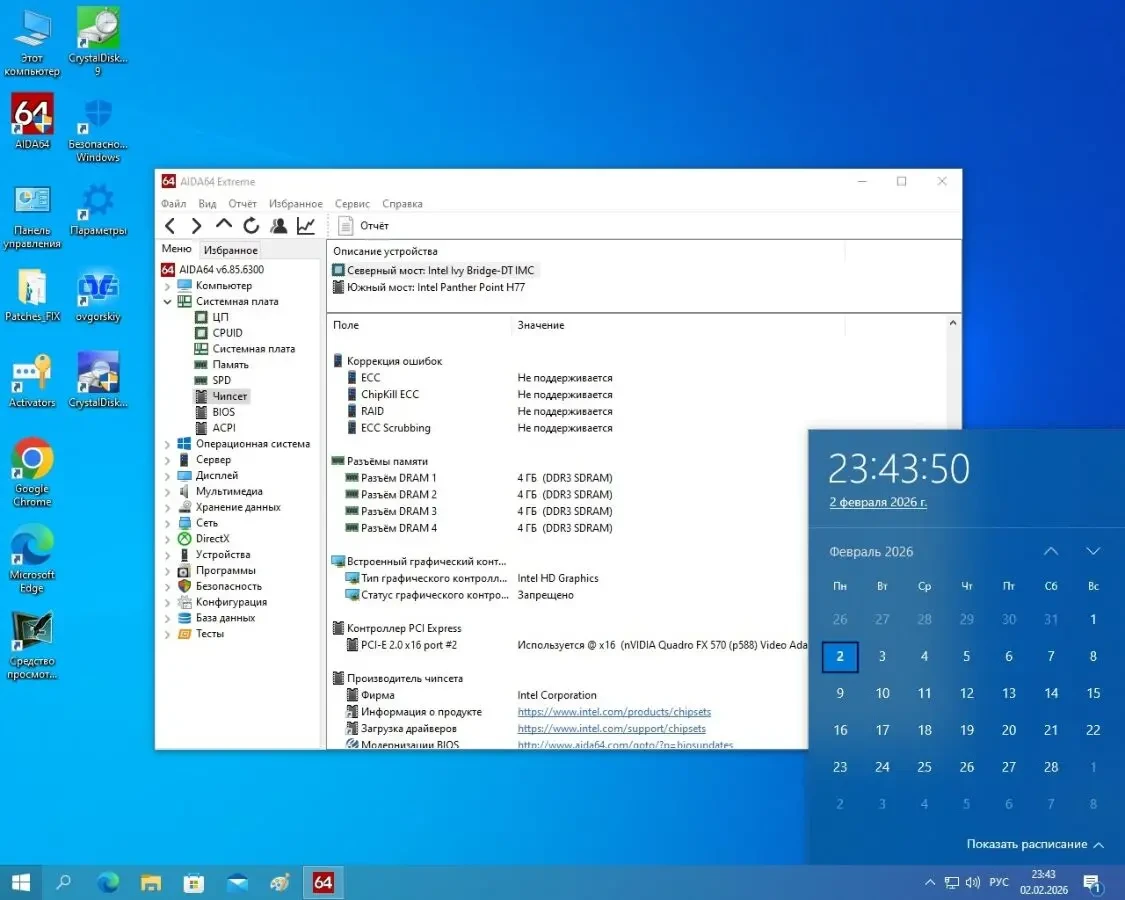Open the Patches_FIX folder icon

32,295
